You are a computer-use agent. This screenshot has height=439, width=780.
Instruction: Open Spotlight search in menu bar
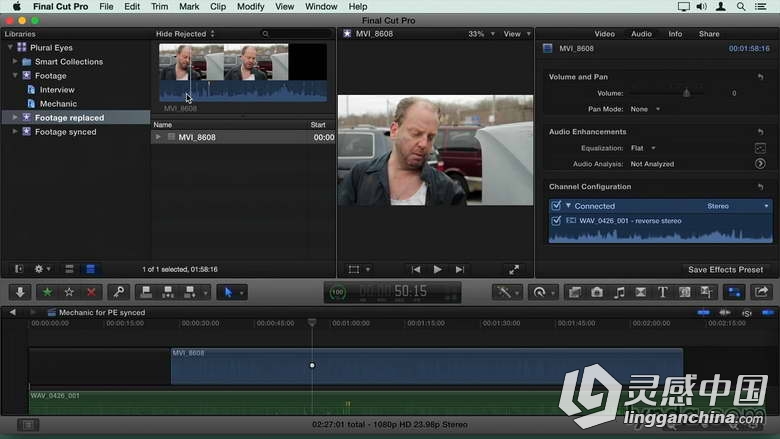point(741,6)
